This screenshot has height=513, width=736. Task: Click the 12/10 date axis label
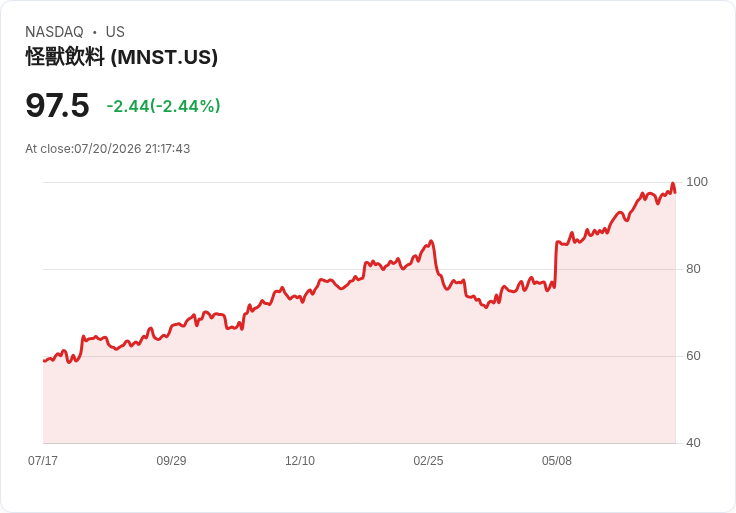tap(300, 461)
